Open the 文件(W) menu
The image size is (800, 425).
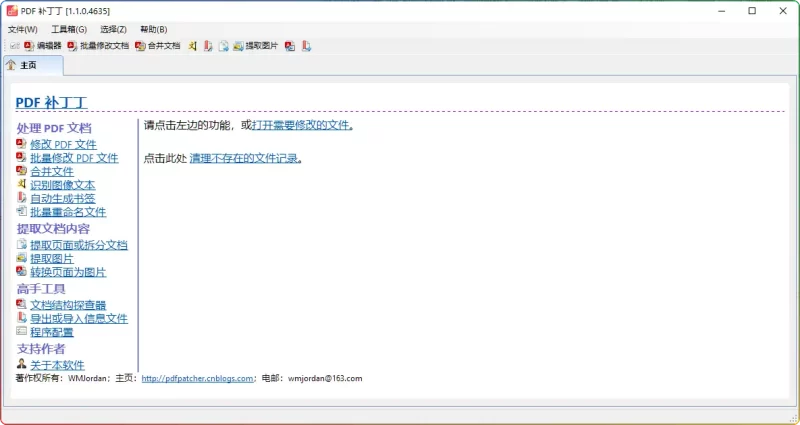click(23, 29)
